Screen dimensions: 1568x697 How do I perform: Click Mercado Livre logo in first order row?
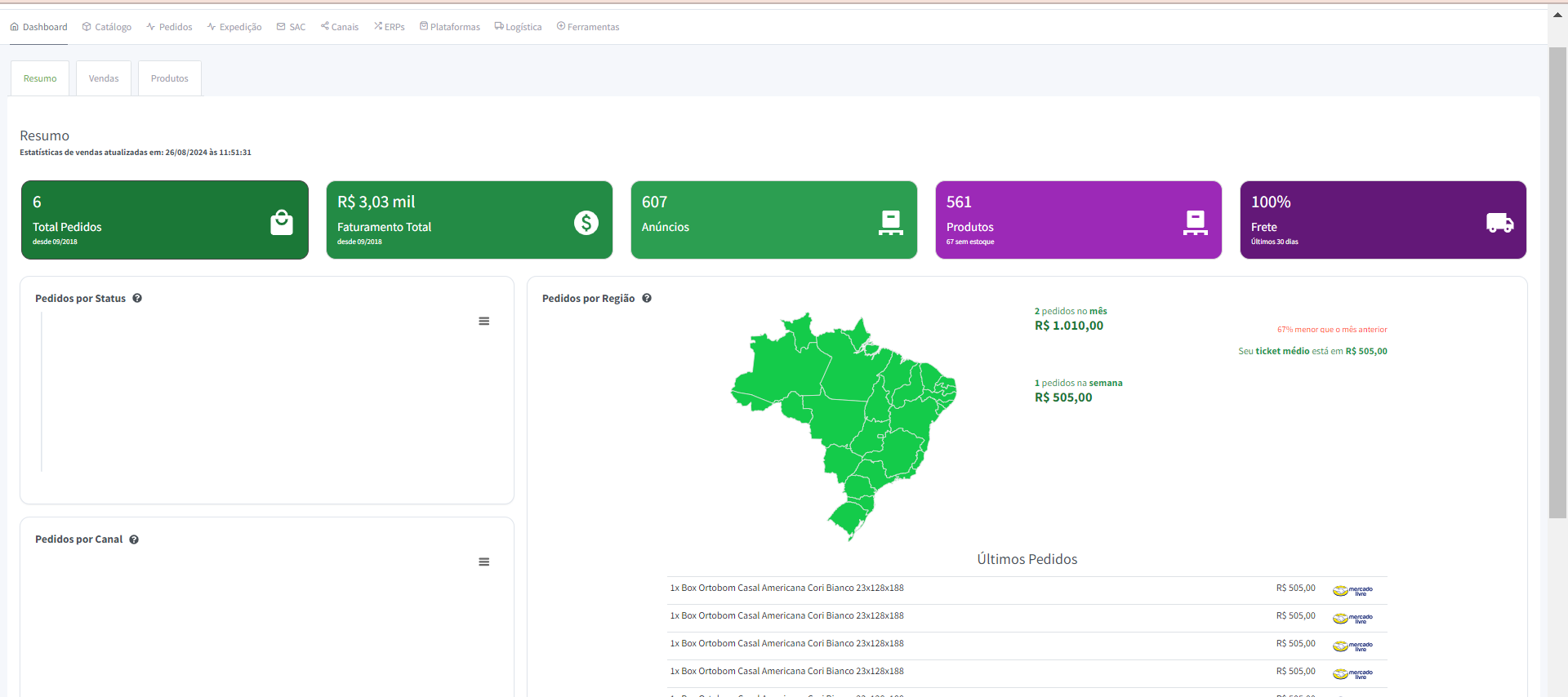1353,590
